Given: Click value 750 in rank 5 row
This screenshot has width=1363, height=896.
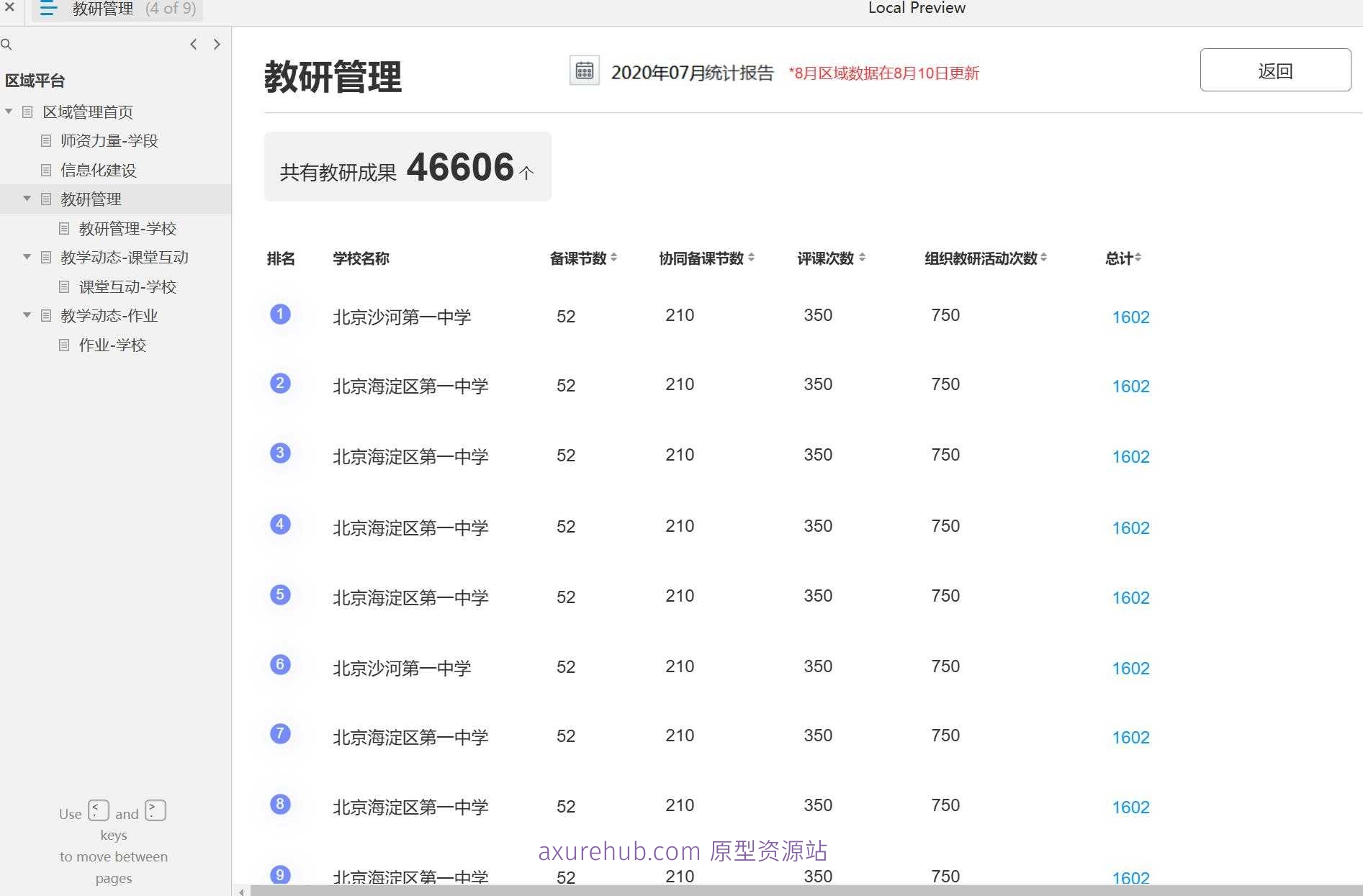Looking at the screenshot, I should pyautogui.click(x=945, y=596).
